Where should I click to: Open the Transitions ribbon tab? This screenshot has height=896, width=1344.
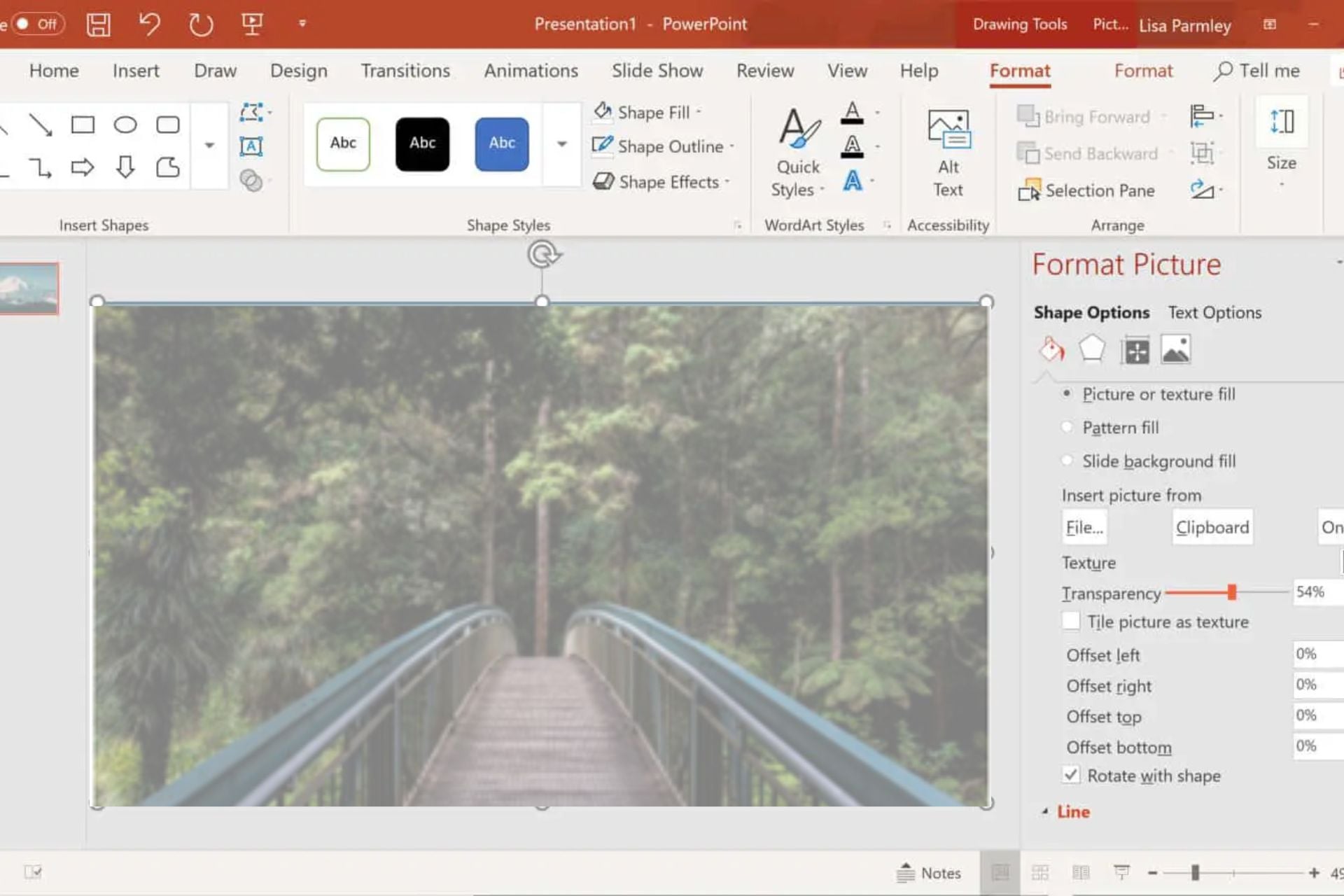(405, 71)
